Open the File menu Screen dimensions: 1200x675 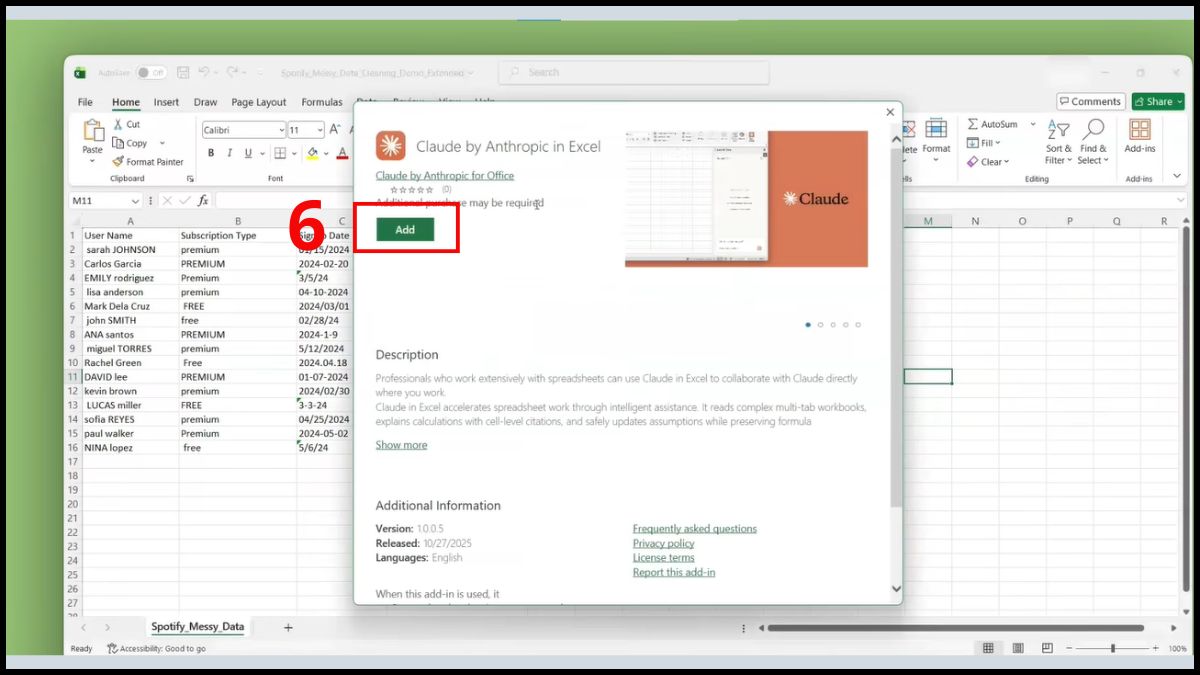(85, 102)
